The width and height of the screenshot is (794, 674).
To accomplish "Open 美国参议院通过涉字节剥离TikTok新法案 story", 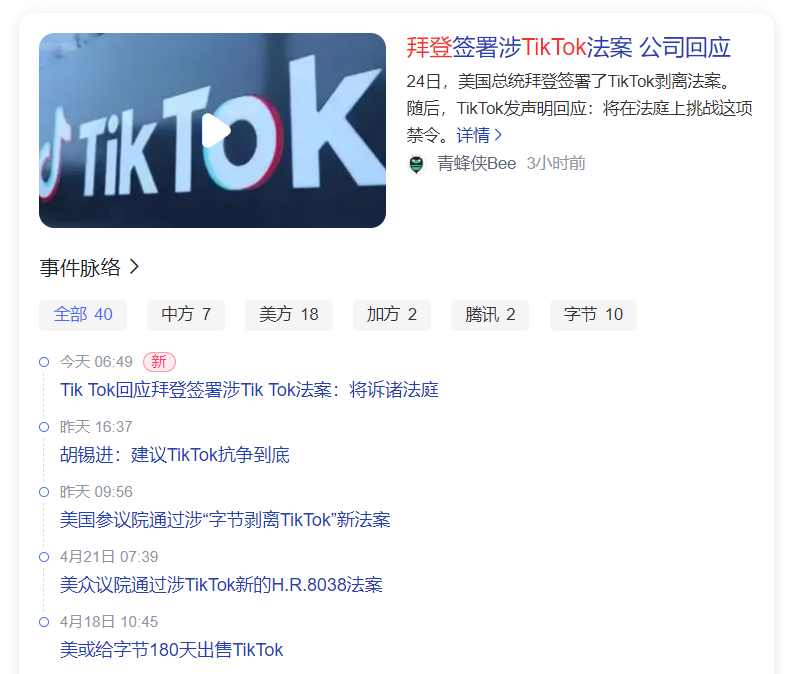I will coord(225,520).
